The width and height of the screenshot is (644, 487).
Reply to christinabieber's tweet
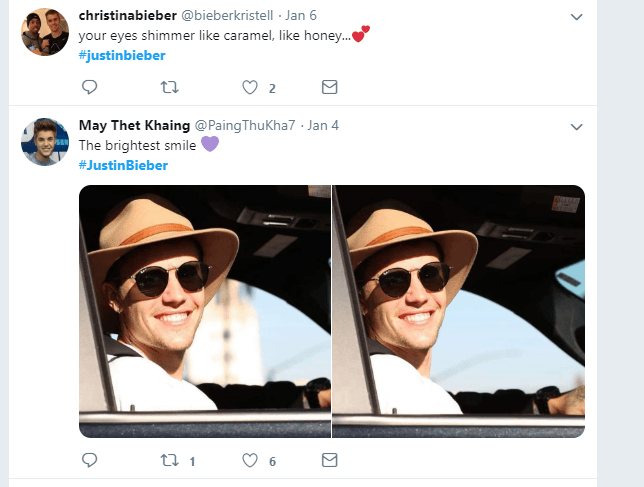[88, 87]
